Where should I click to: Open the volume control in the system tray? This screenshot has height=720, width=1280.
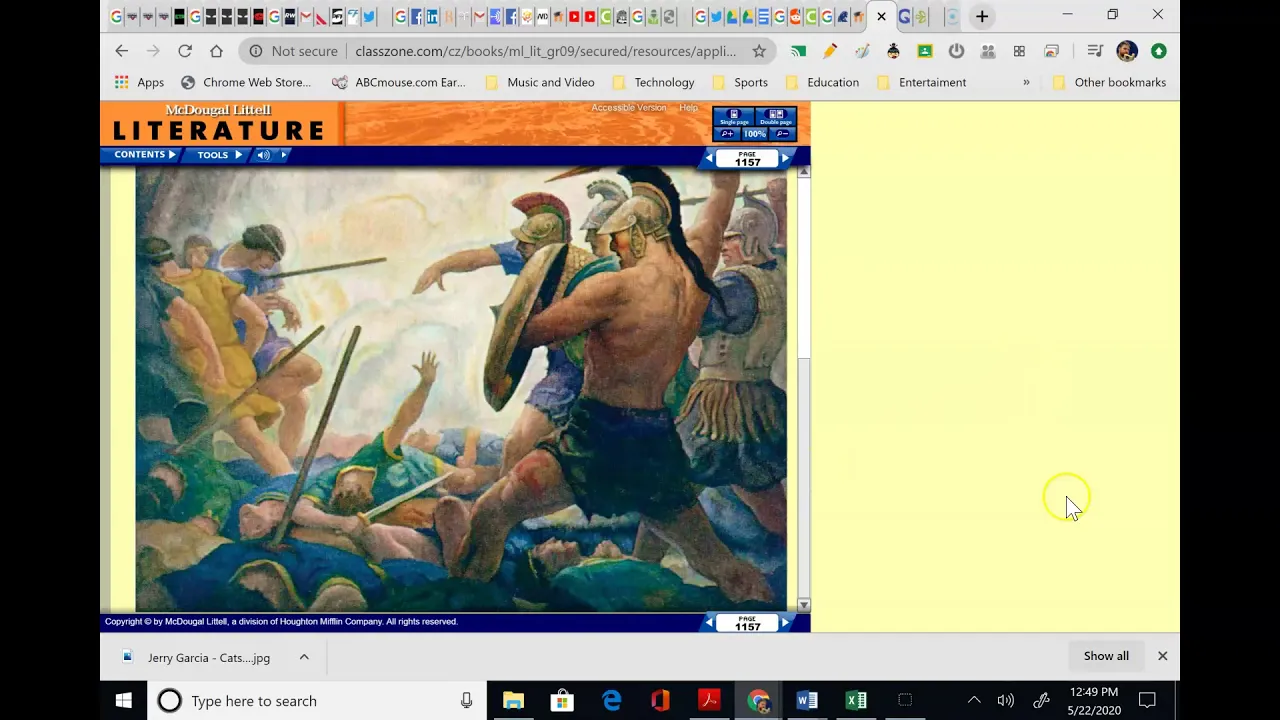tap(1006, 701)
